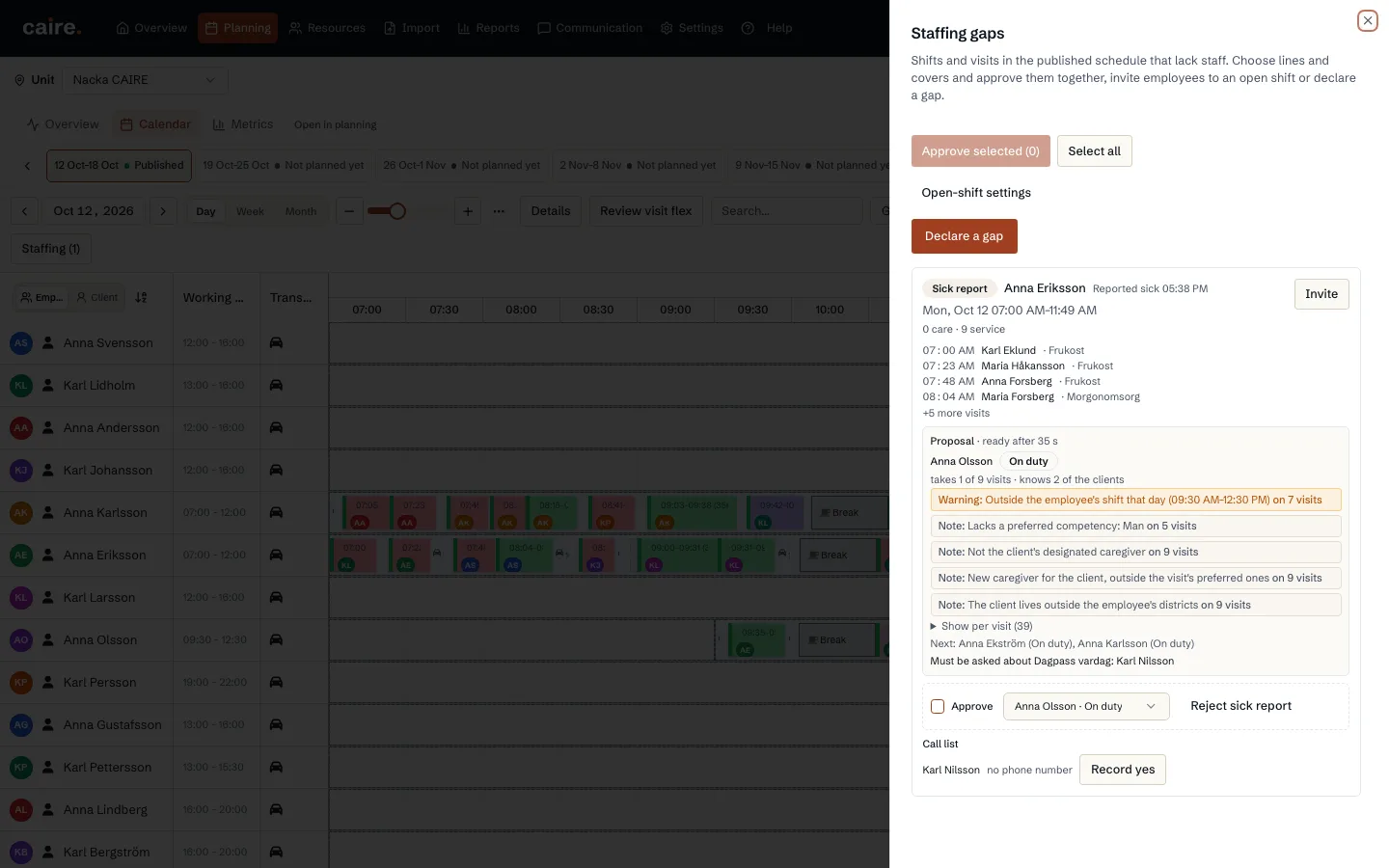Click the KP avatar for Karl Persson
The image size is (1389, 868).
[x=21, y=682]
